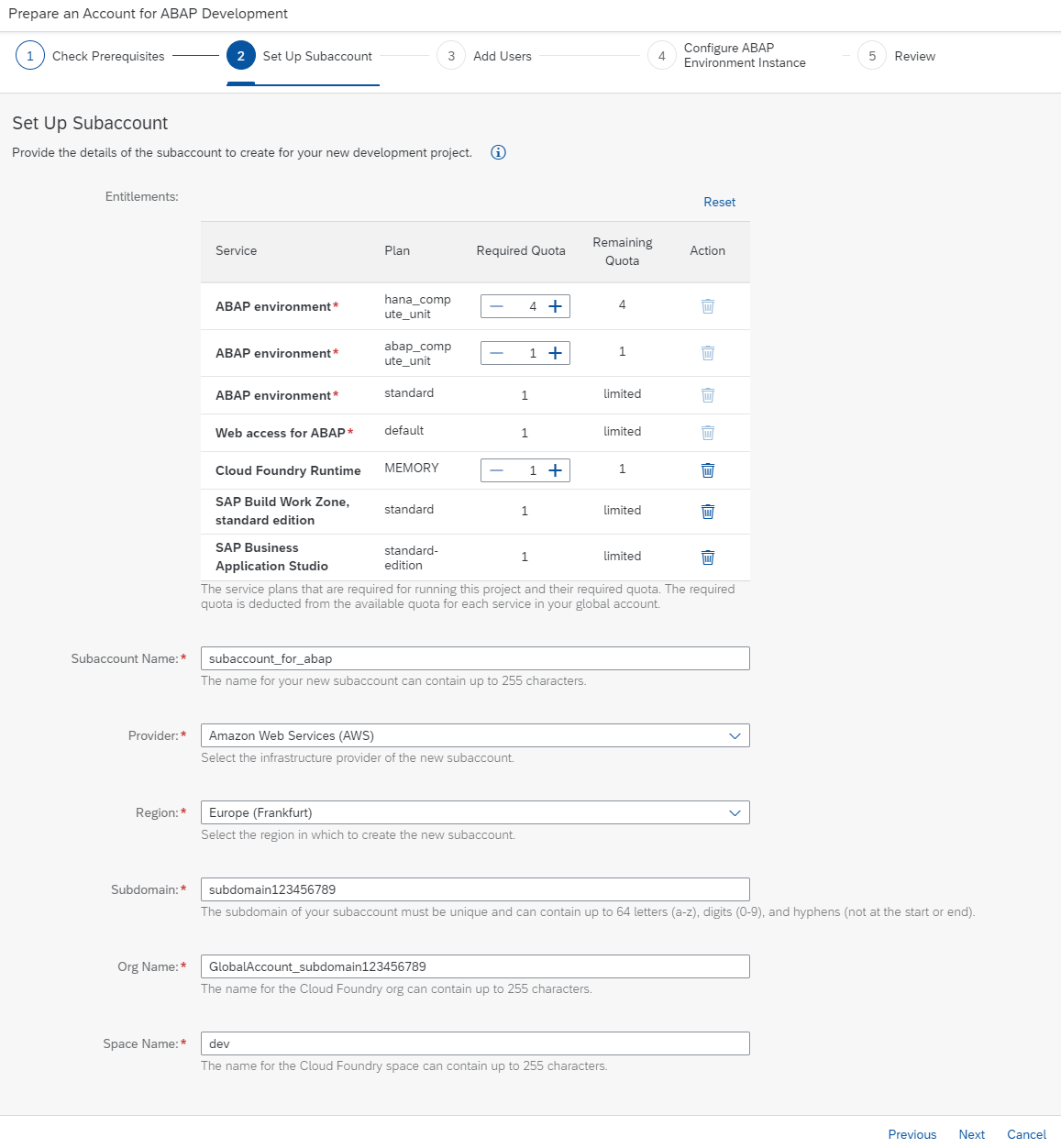This screenshot has height=1148, width=1061.
Task: Delete SAP Build Work Zone entitlement
Action: 708,512
